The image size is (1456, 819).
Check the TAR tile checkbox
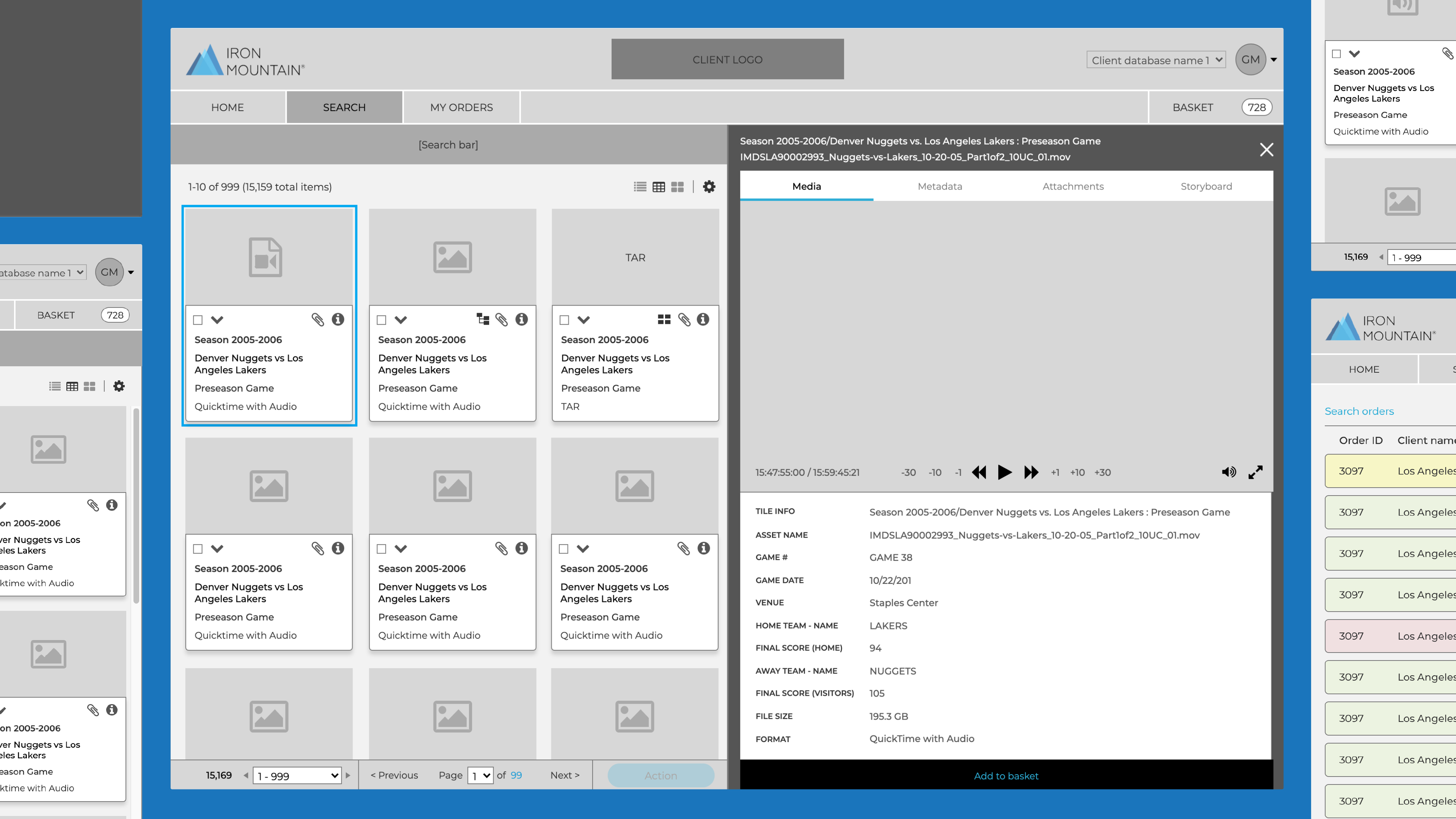coord(564,320)
